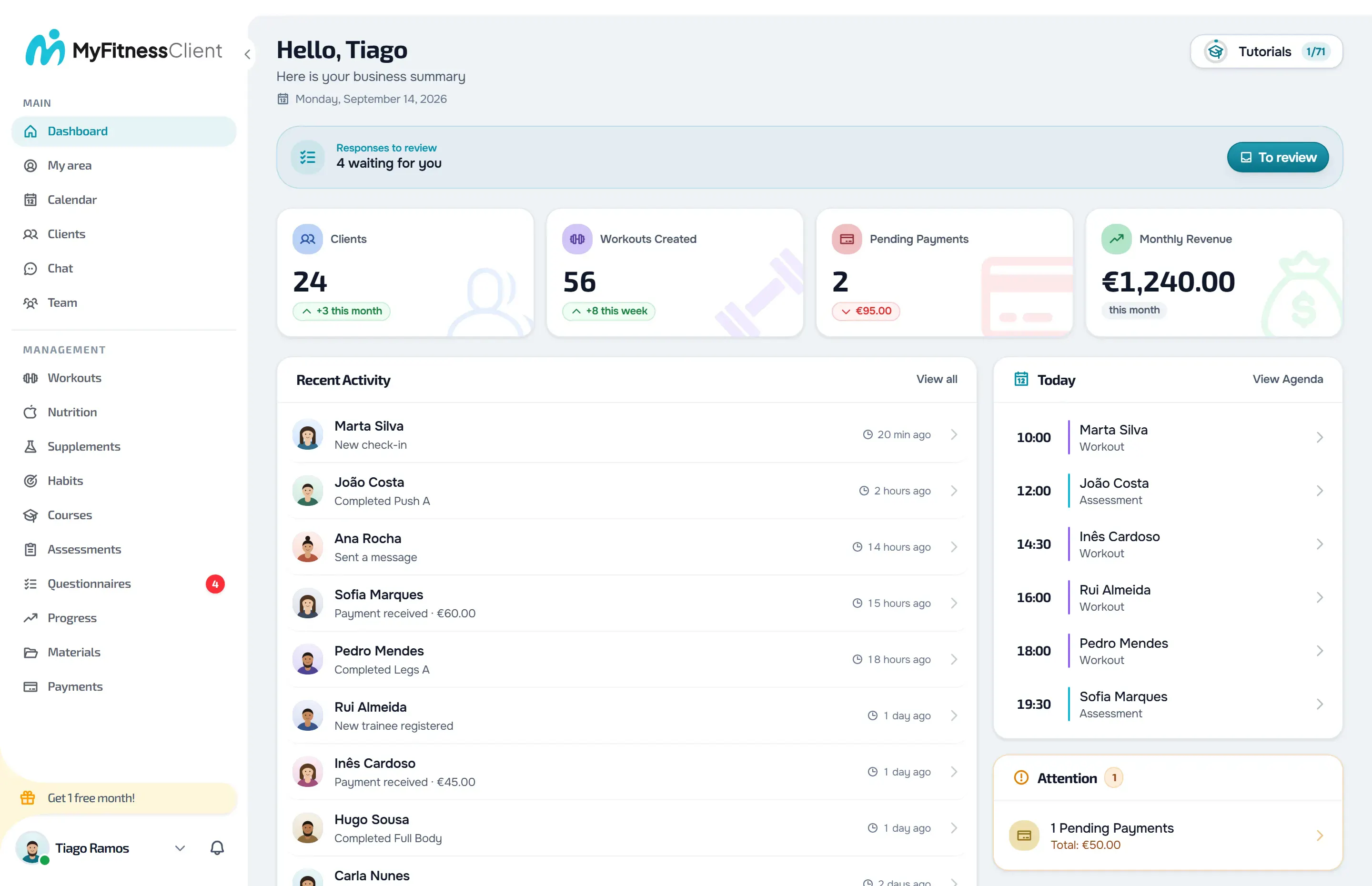Click the €95.00 pending amount badge
1372x886 pixels.
(866, 311)
